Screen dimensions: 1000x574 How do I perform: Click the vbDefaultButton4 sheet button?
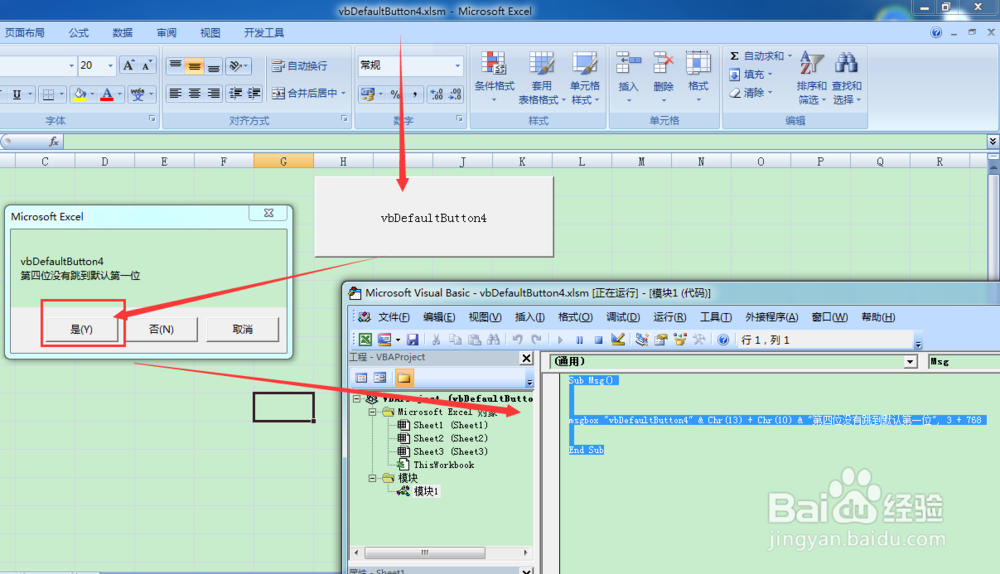[x=434, y=217]
